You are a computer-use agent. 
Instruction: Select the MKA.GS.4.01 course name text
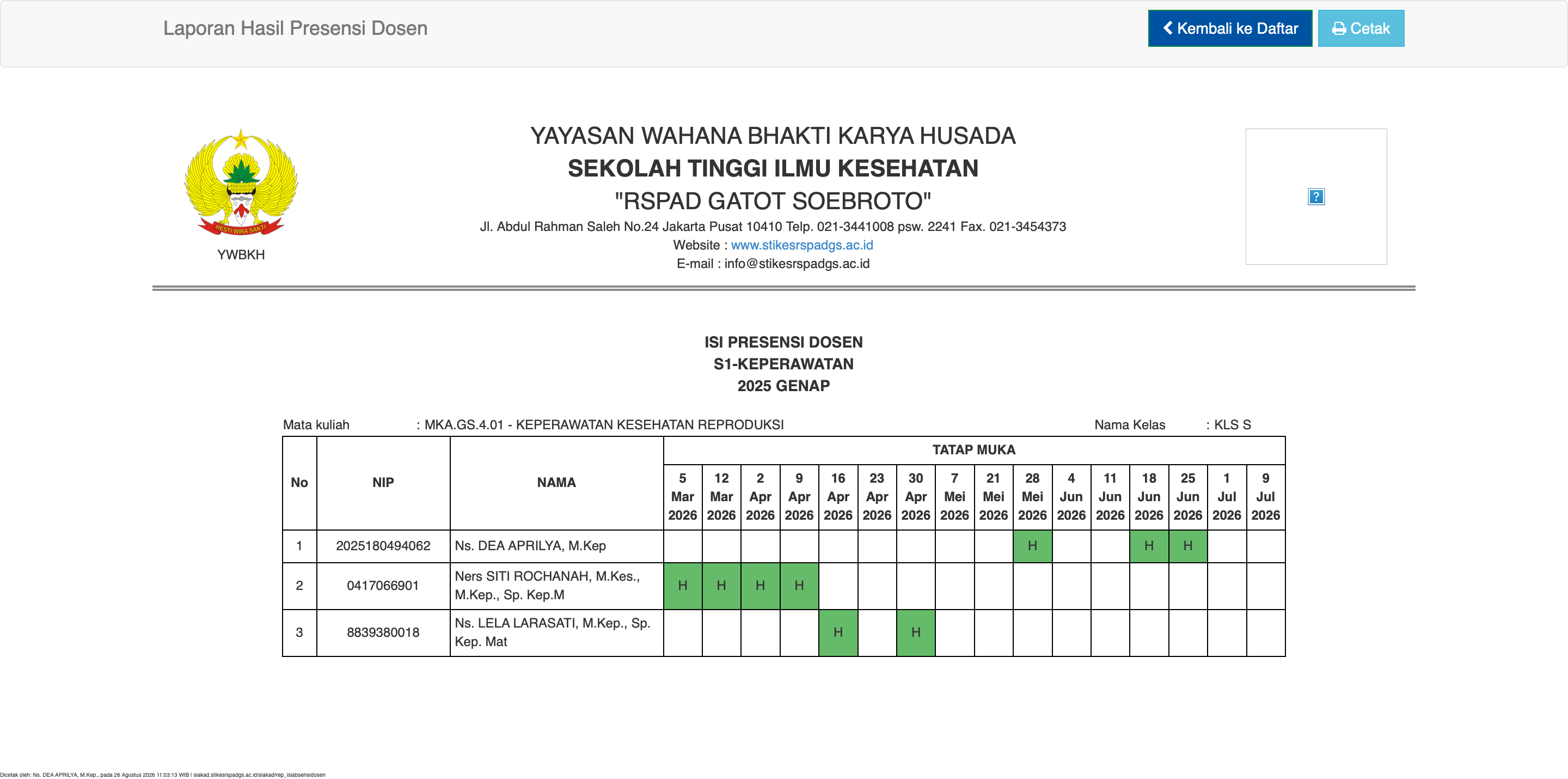[x=604, y=424]
